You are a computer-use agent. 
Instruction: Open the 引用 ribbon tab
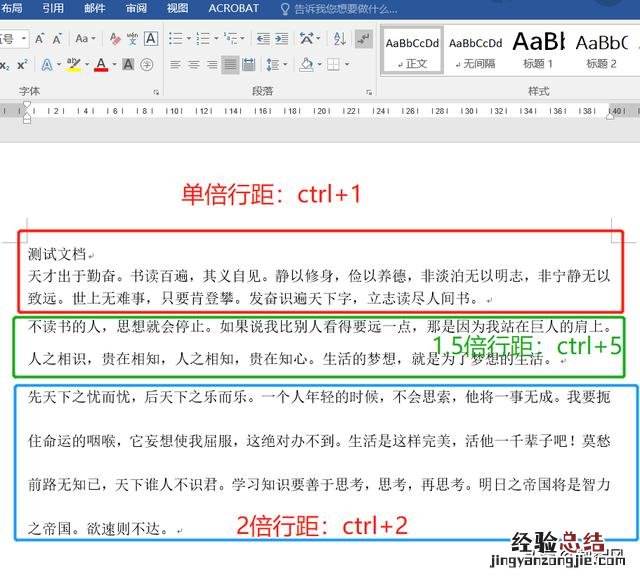[x=53, y=8]
